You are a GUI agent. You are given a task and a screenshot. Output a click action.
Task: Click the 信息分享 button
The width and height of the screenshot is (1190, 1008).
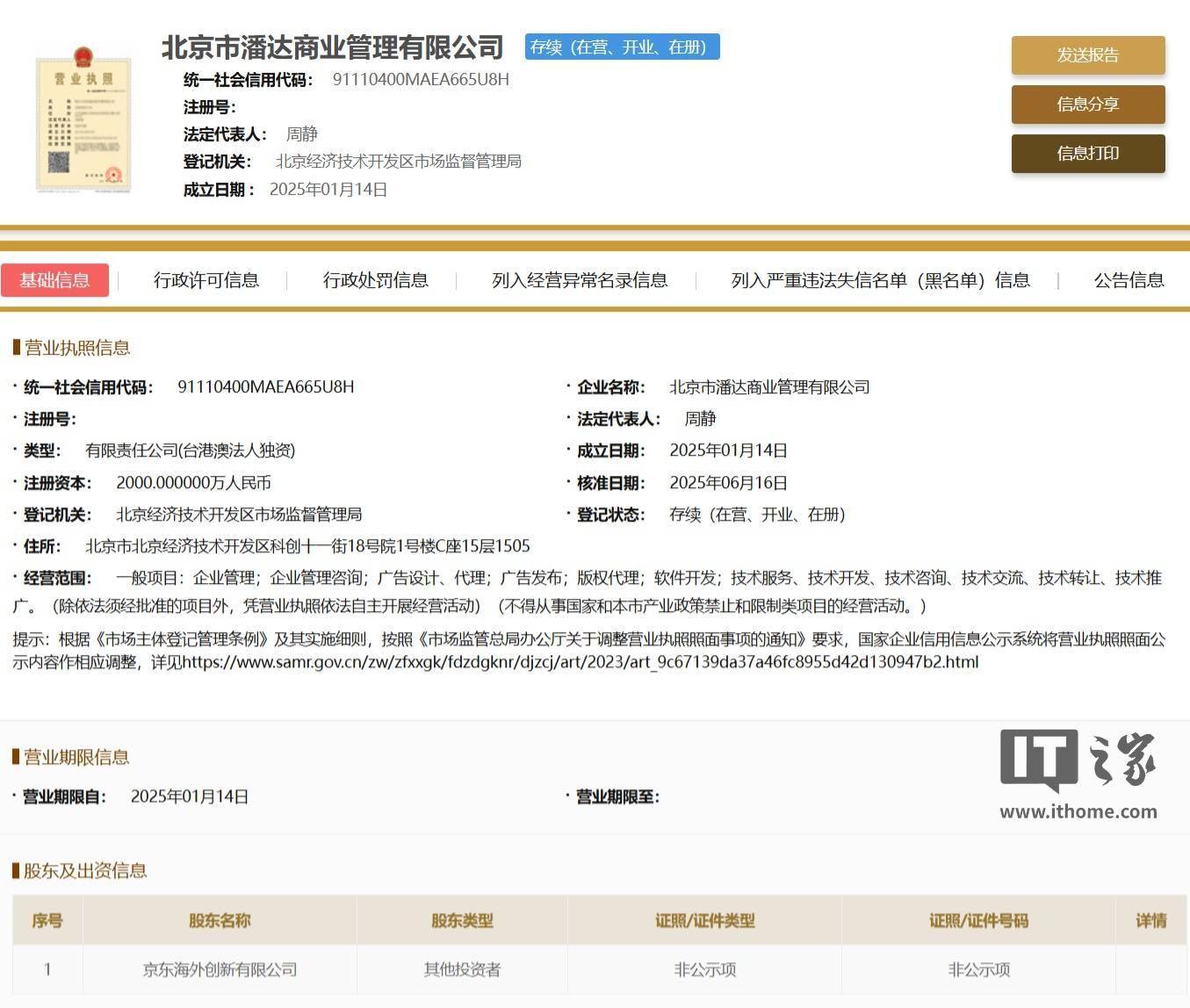1088,104
